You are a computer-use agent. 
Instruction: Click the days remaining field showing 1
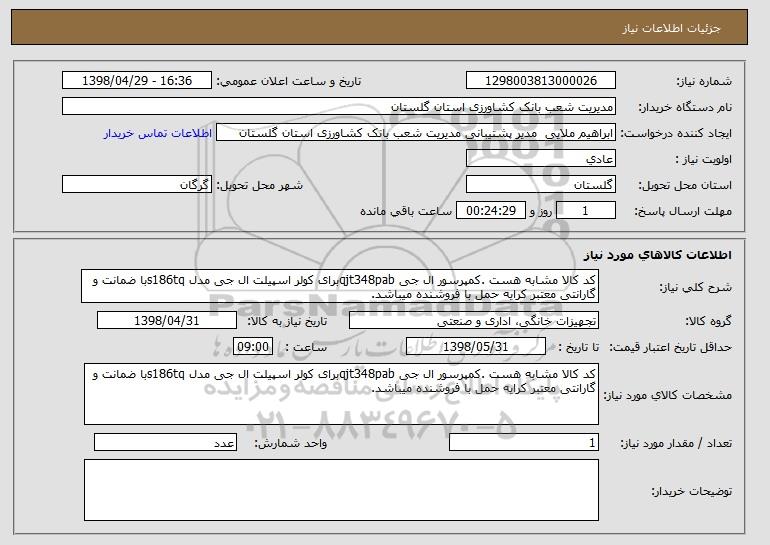[x=585, y=211]
